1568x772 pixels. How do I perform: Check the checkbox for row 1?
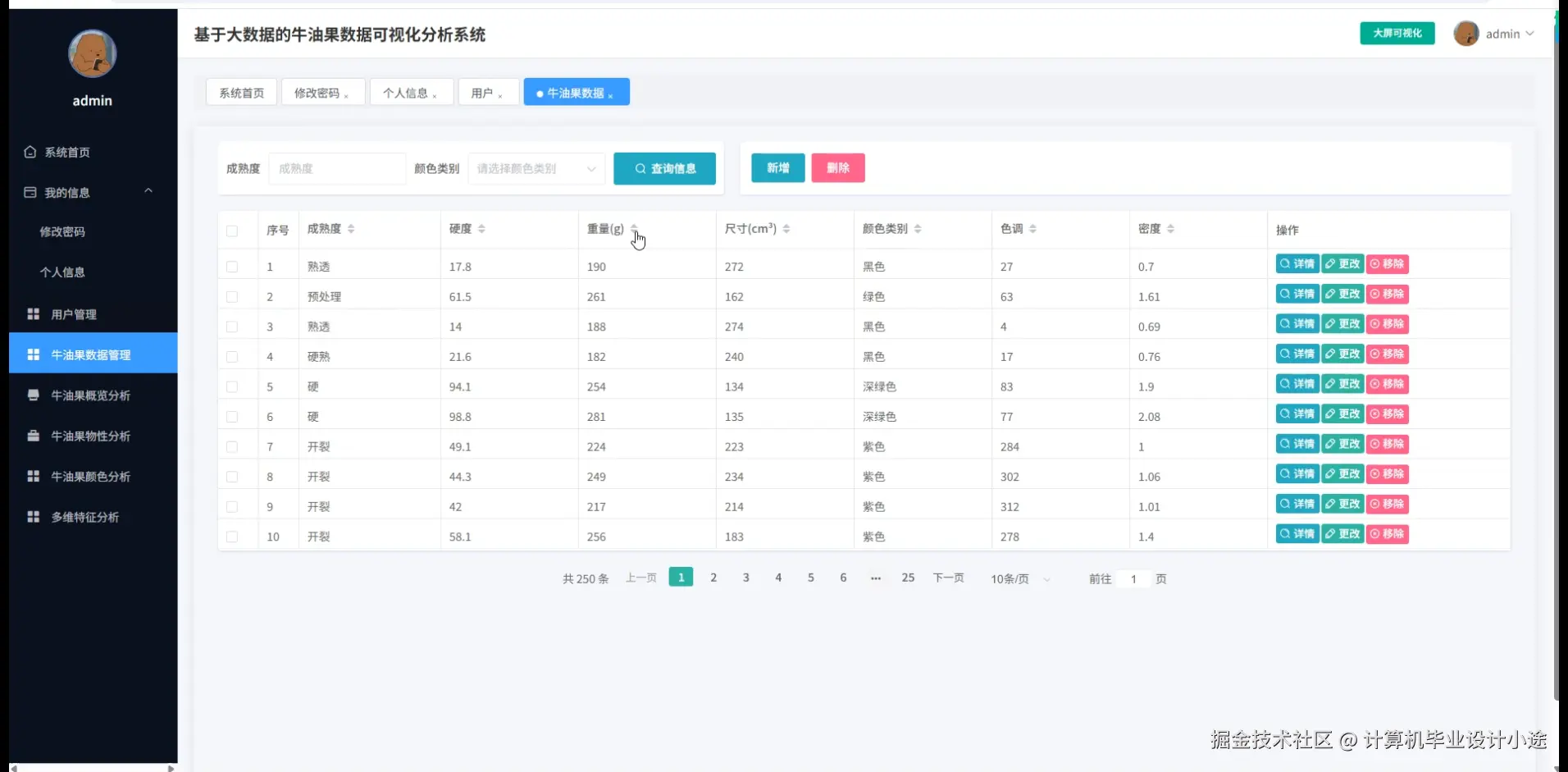coord(234,266)
